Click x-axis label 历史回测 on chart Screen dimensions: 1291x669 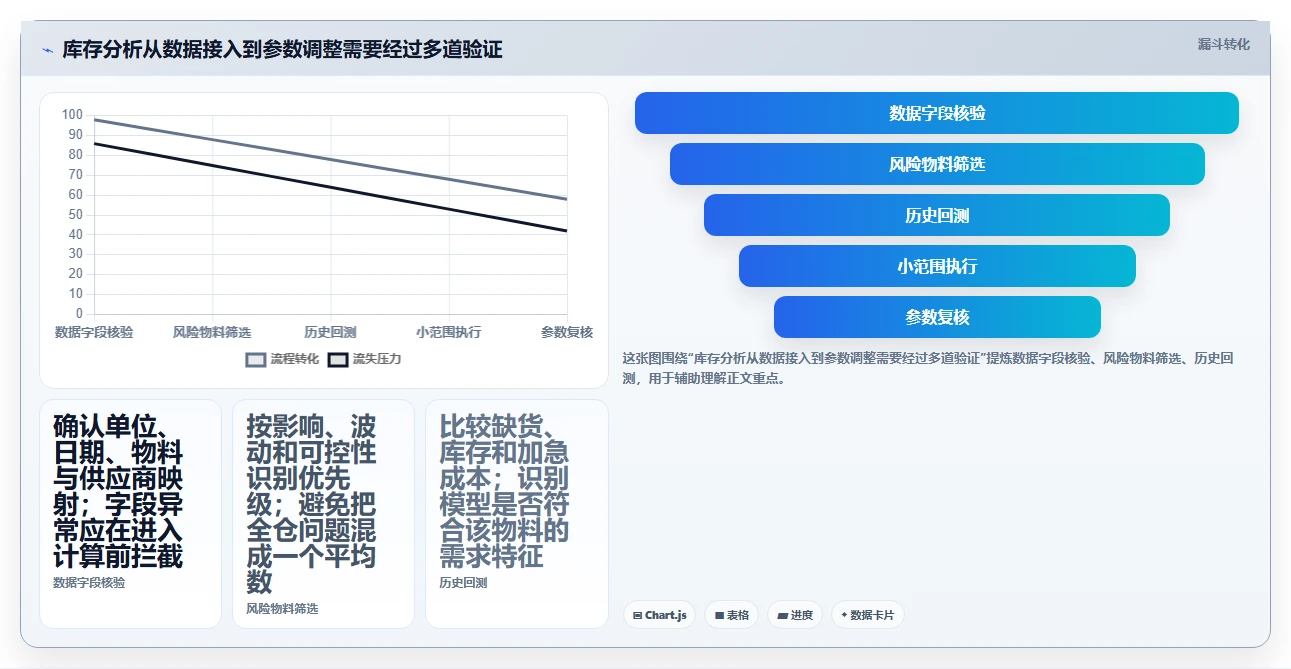pos(330,332)
